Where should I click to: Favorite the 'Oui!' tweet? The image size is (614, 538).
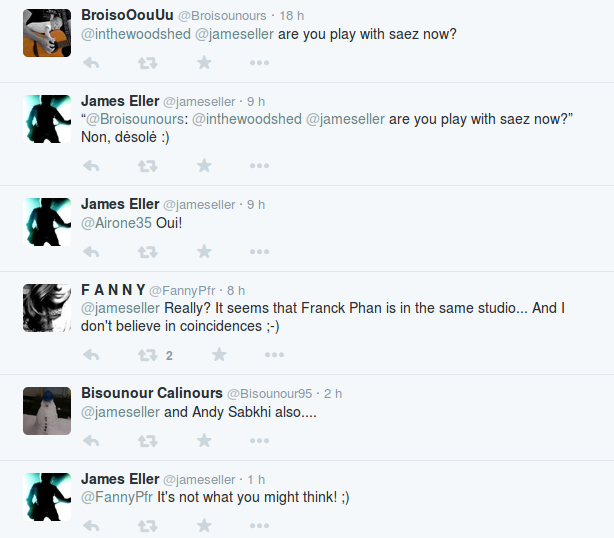tap(204, 252)
